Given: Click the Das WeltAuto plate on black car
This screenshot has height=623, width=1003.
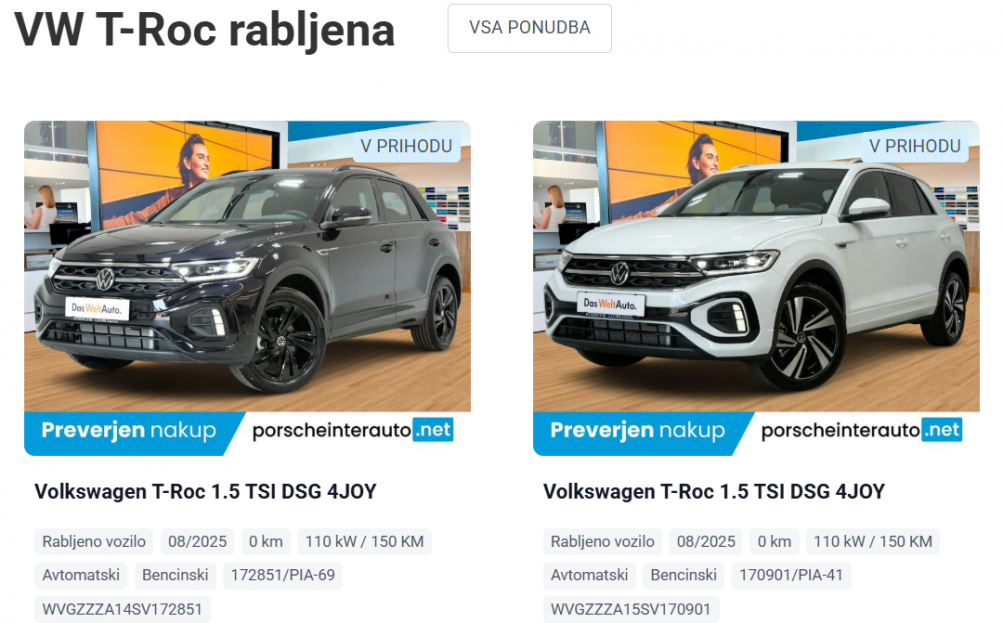Looking at the screenshot, I should (97, 308).
